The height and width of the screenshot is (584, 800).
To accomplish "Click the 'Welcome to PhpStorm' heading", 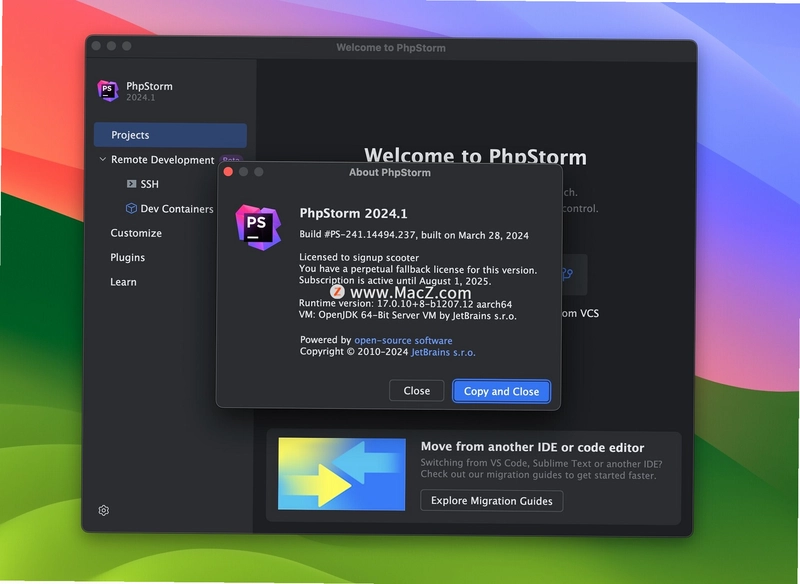I will tap(475, 156).
